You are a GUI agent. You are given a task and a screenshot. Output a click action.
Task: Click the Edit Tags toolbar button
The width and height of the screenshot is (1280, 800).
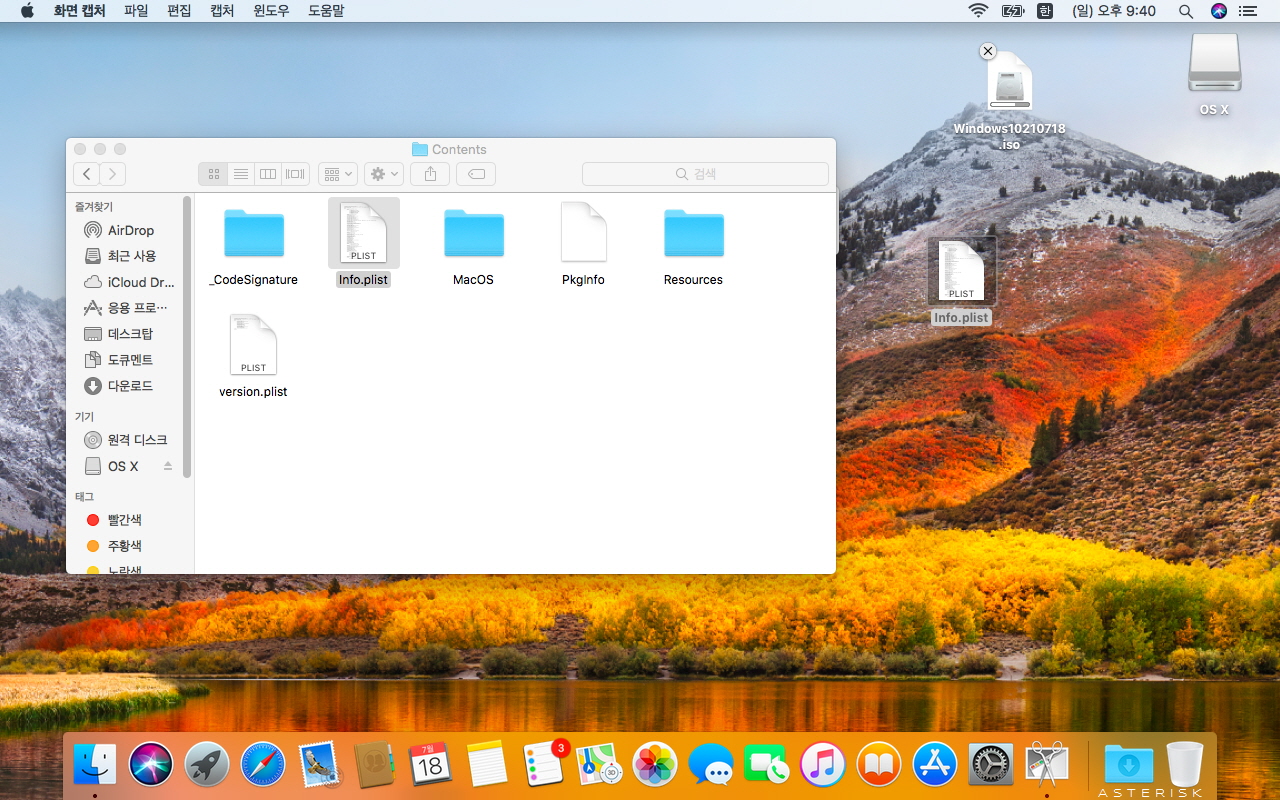pyautogui.click(x=476, y=174)
